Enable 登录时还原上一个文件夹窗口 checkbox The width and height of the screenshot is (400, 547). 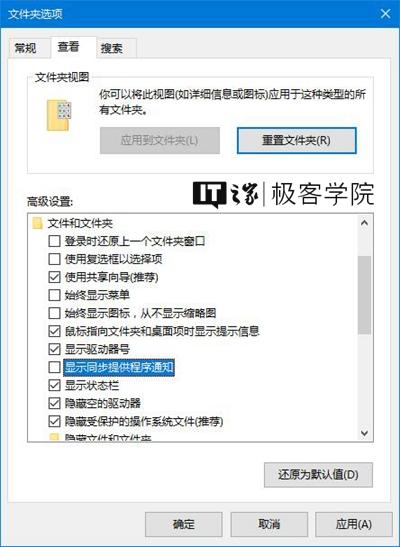54,241
